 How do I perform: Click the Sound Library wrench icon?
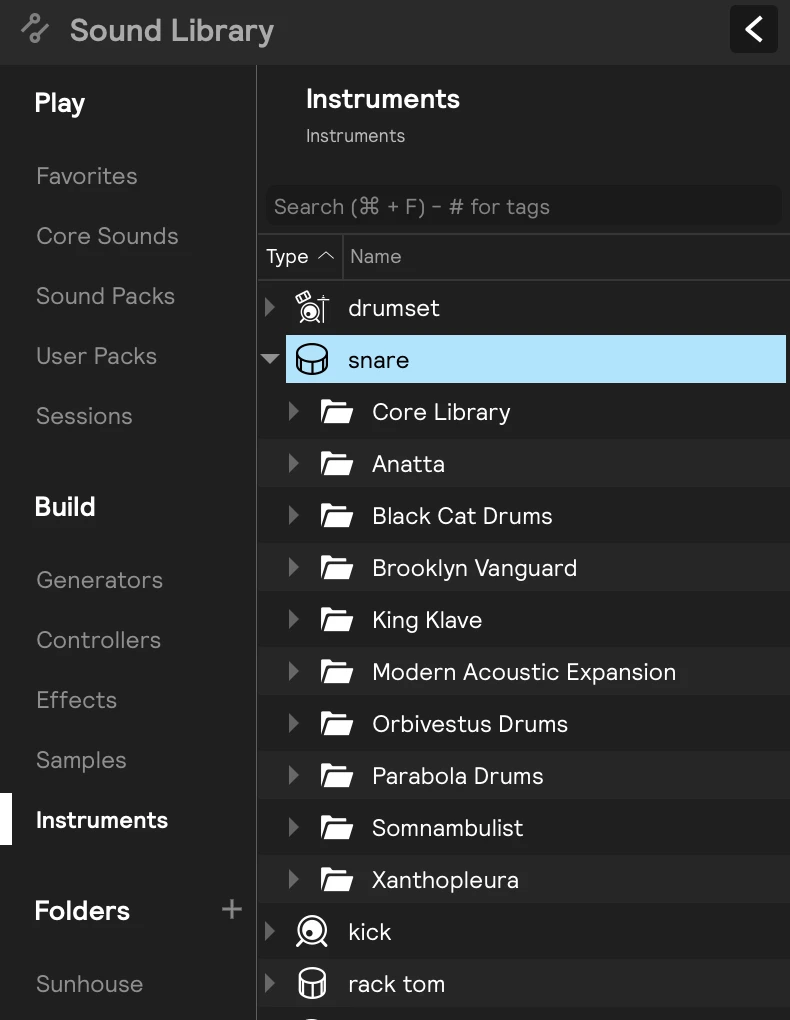35,29
